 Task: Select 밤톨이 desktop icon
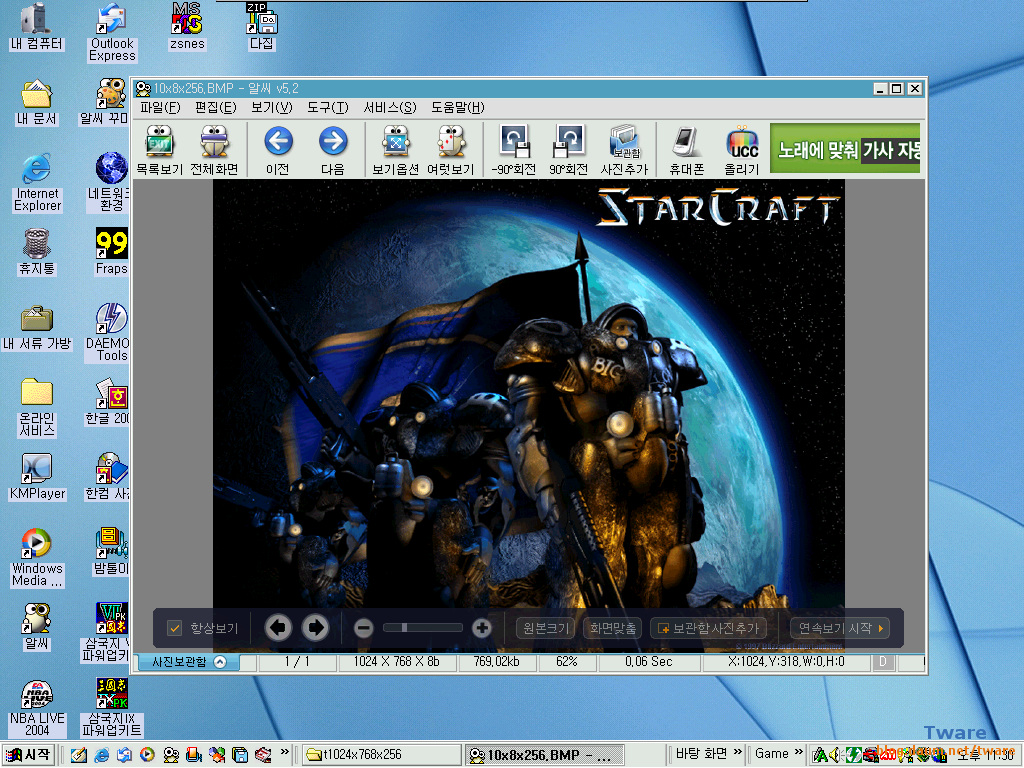click(x=111, y=552)
